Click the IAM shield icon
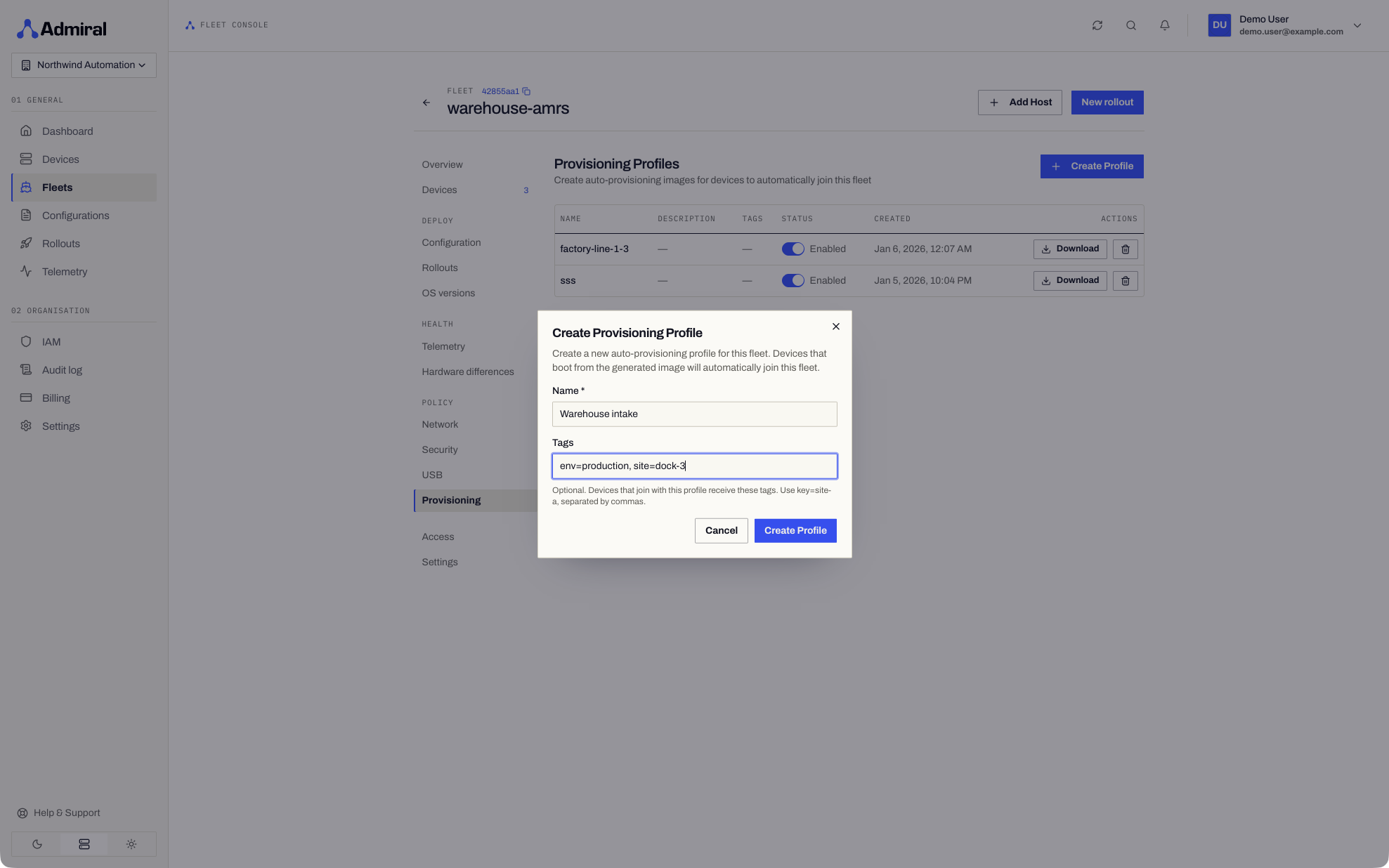Screen dimensions: 1389x868 click(26, 342)
